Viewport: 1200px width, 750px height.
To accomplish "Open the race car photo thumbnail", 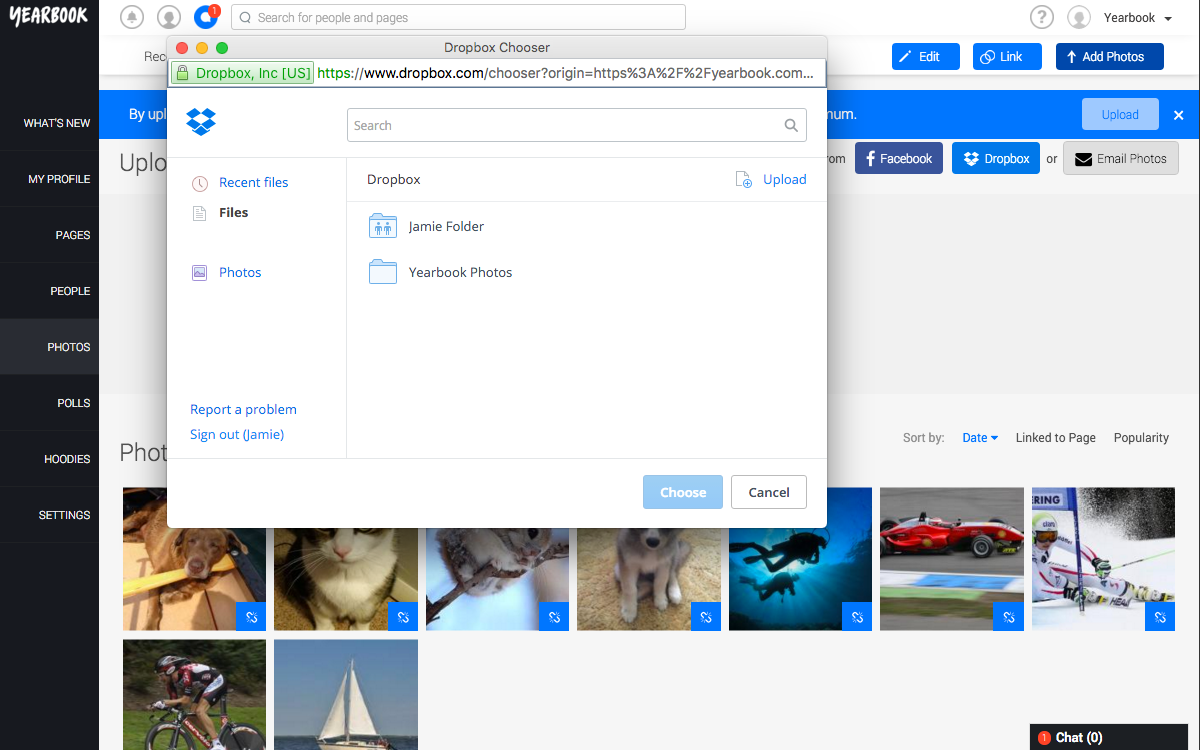I will point(952,559).
